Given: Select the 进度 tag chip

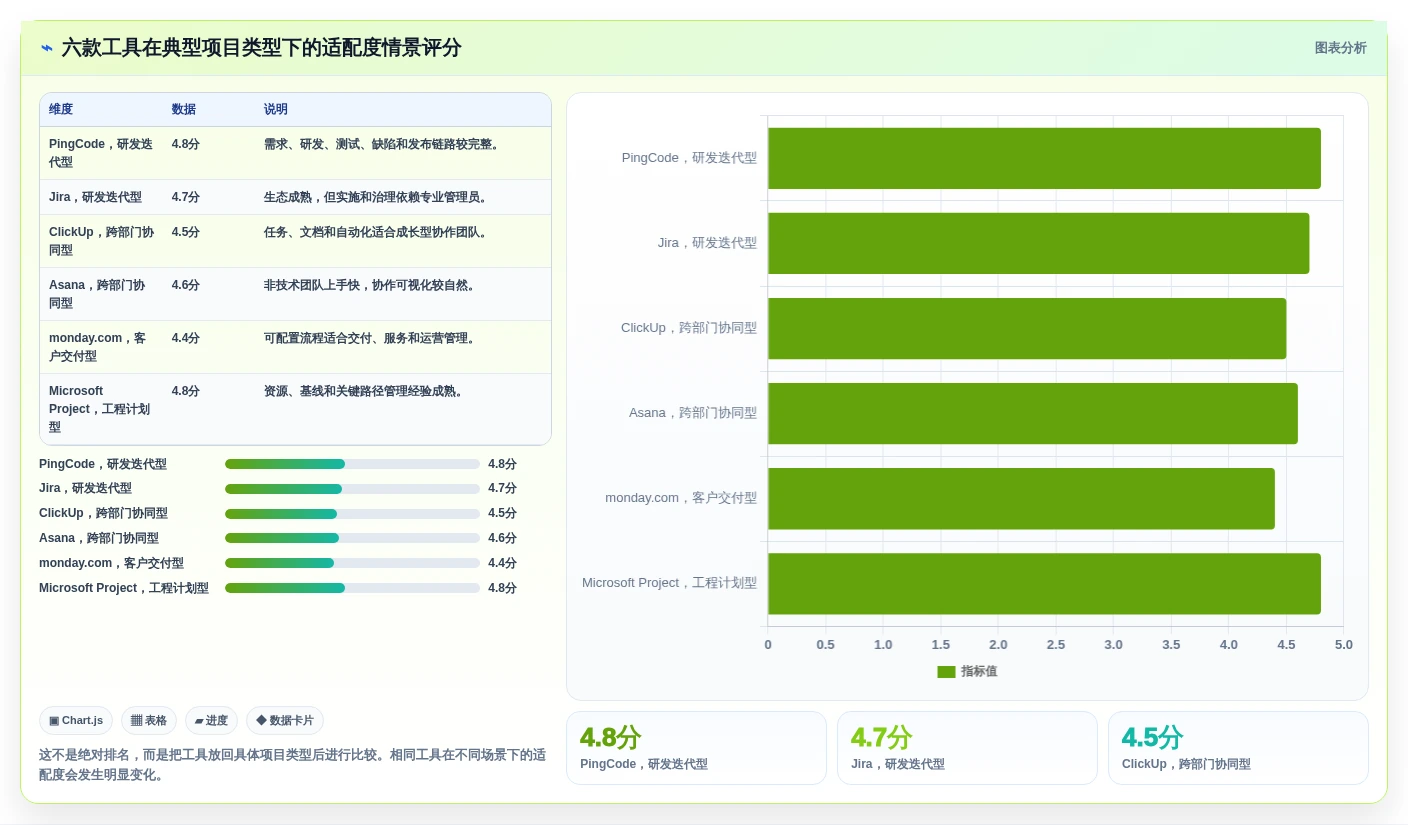Looking at the screenshot, I should 211,720.
